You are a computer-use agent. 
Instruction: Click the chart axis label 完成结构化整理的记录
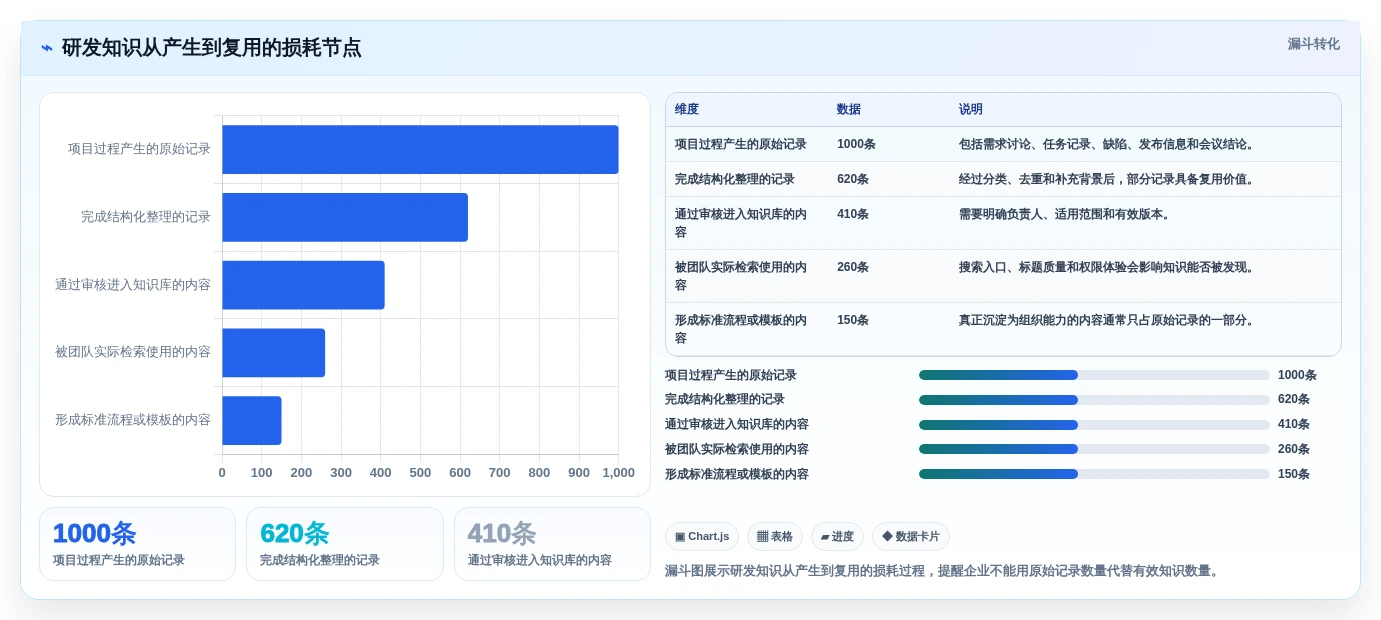(146, 217)
